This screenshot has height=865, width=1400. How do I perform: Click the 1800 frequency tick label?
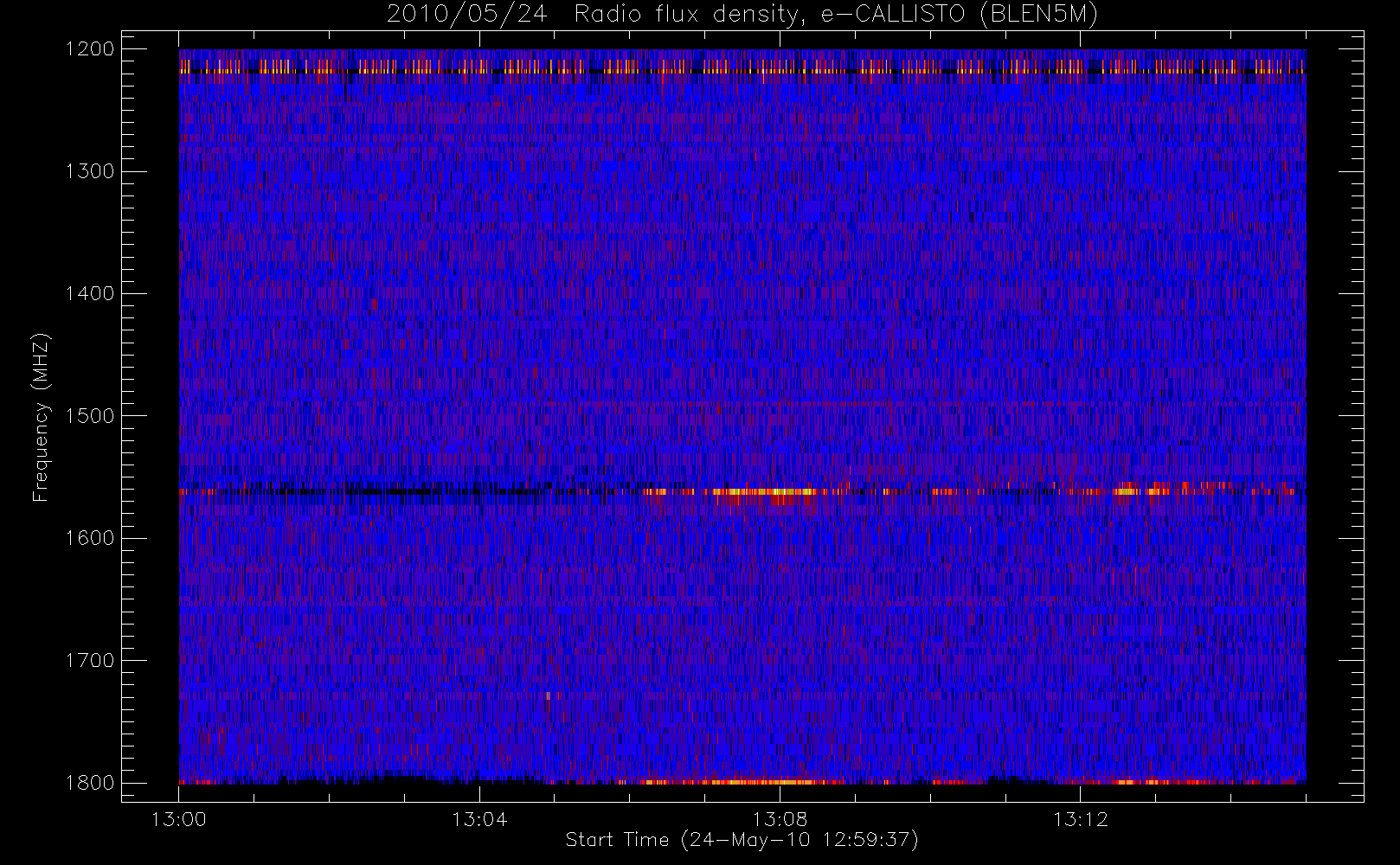click(x=90, y=783)
